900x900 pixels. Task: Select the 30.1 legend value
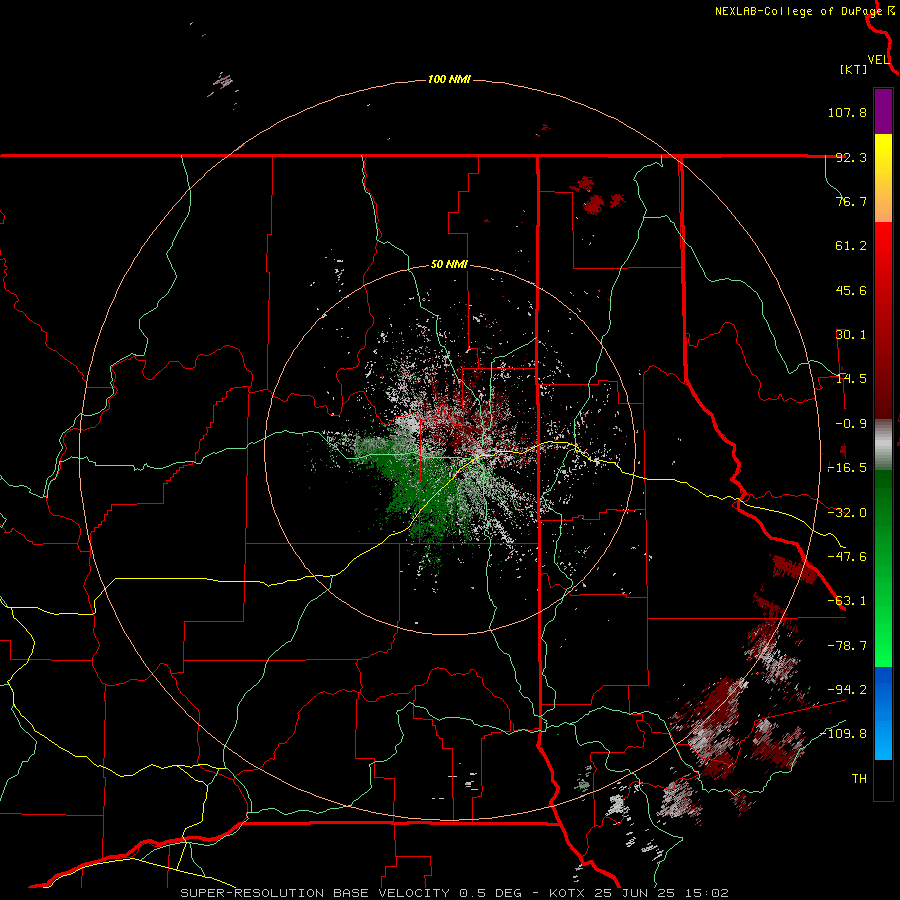[x=851, y=335]
